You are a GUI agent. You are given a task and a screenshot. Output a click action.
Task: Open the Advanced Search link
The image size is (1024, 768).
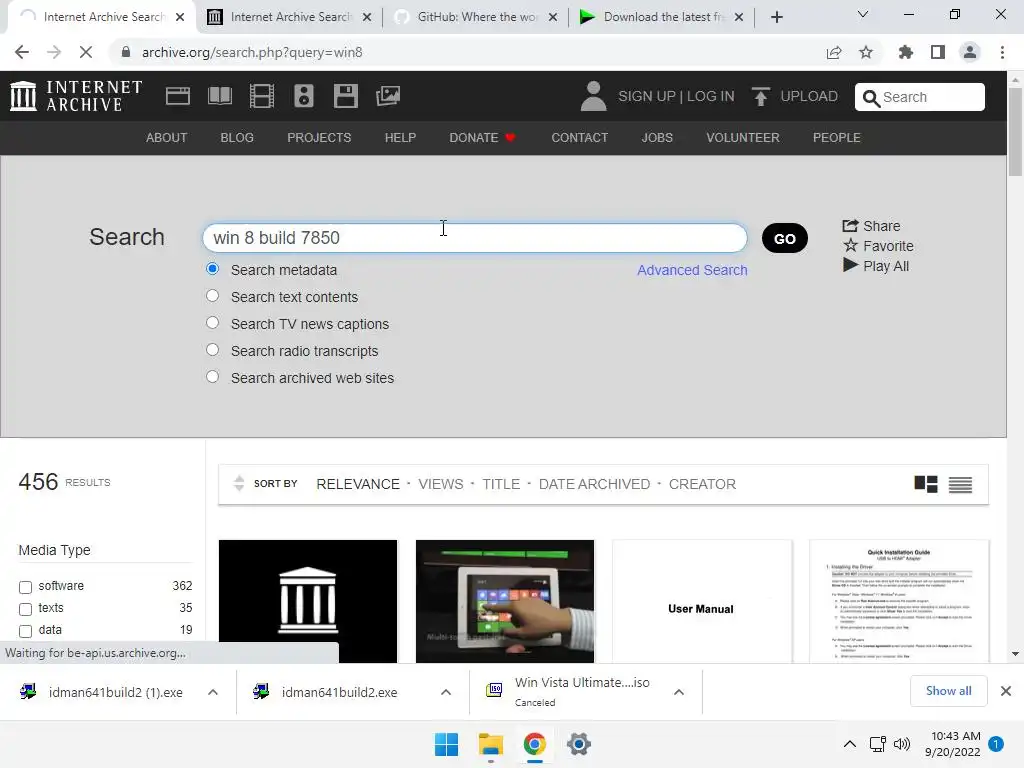692,270
